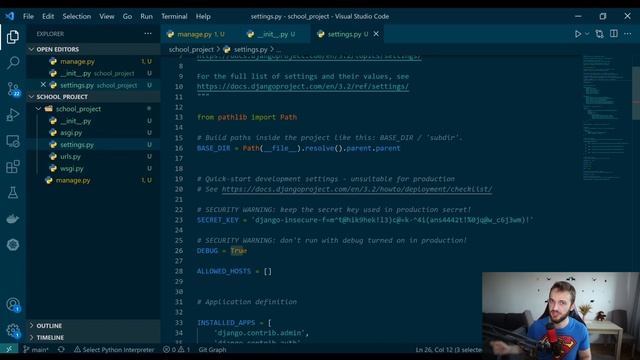Click INSTALLED_APPS on line 33
640x360 pixels.
(x=226, y=322)
